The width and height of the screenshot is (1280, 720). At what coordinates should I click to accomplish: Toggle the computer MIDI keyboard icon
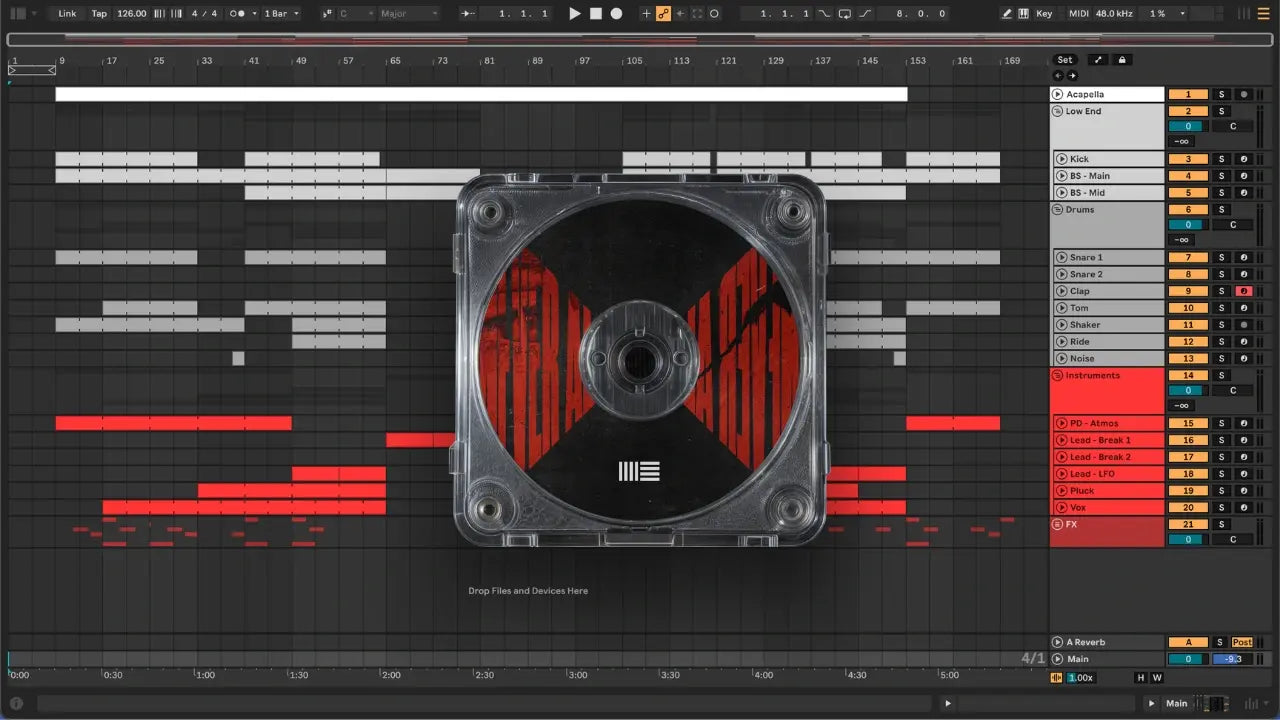coord(1024,14)
